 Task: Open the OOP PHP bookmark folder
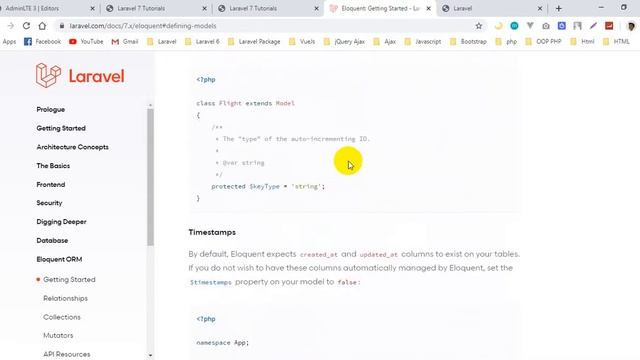pyautogui.click(x=543, y=41)
